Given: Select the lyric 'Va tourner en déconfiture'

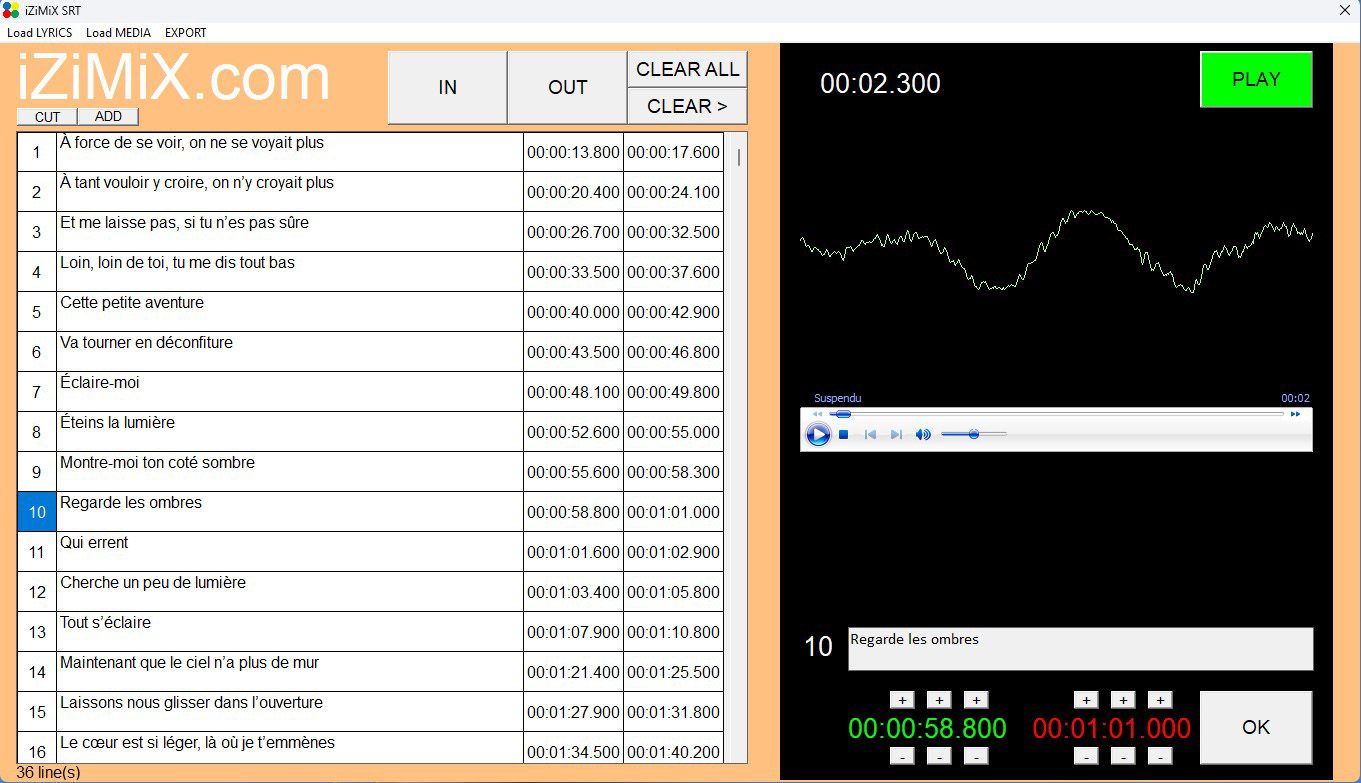Looking at the screenshot, I should 290,351.
